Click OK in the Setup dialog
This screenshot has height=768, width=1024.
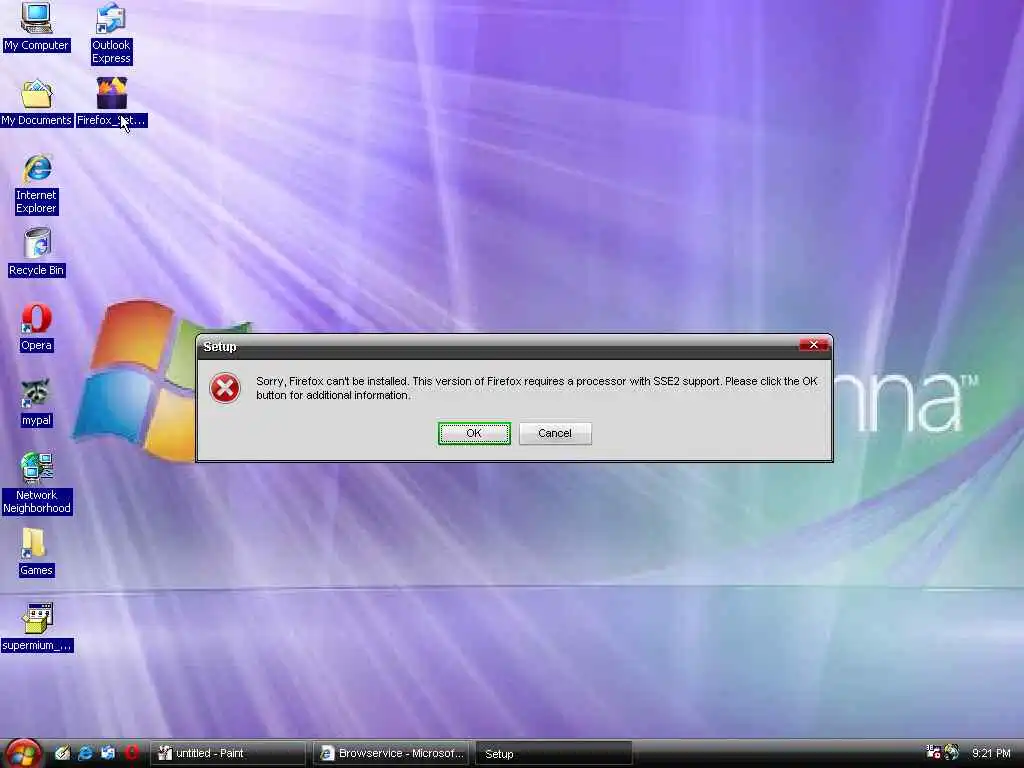click(x=474, y=434)
